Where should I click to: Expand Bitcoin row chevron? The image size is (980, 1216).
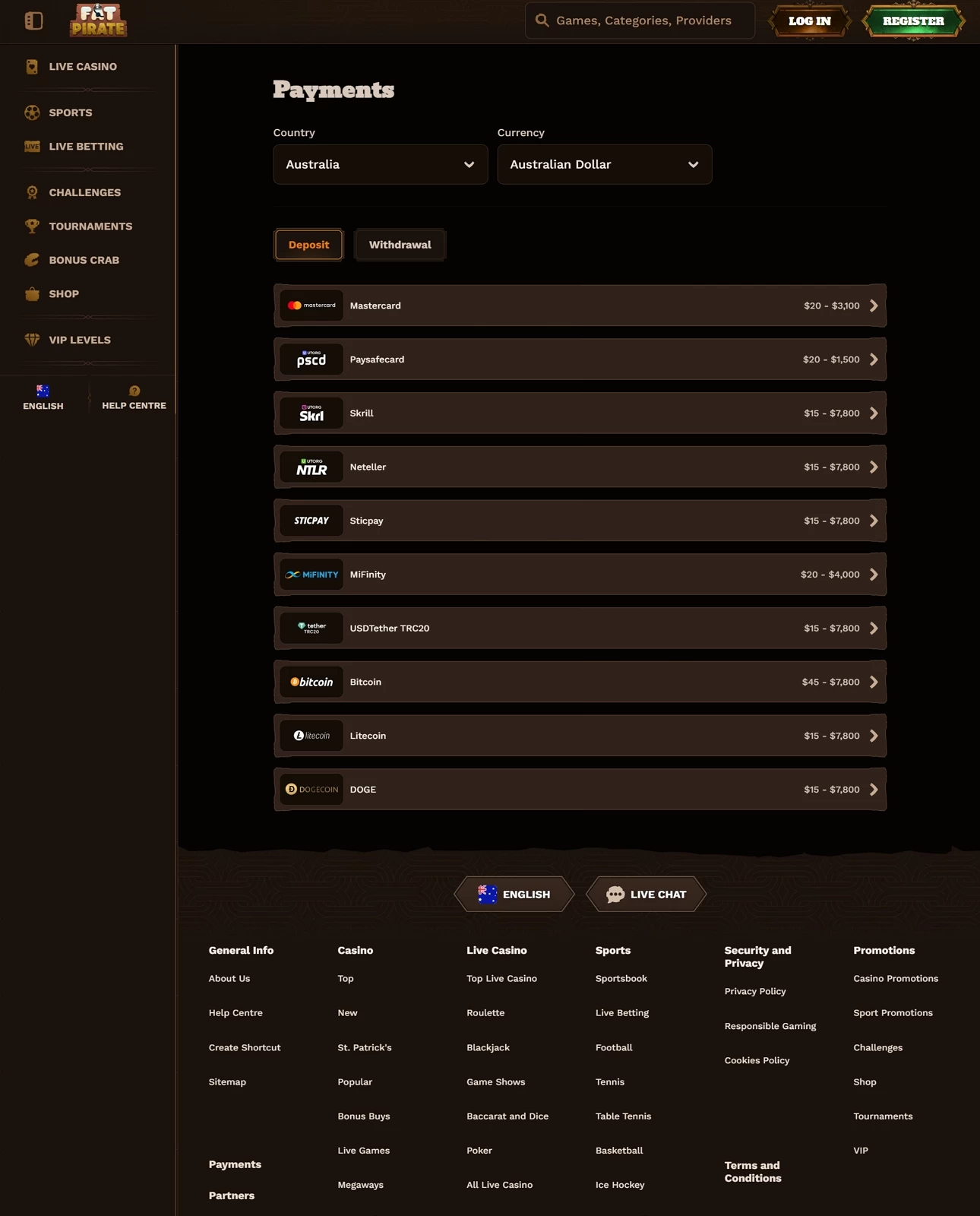click(x=874, y=682)
